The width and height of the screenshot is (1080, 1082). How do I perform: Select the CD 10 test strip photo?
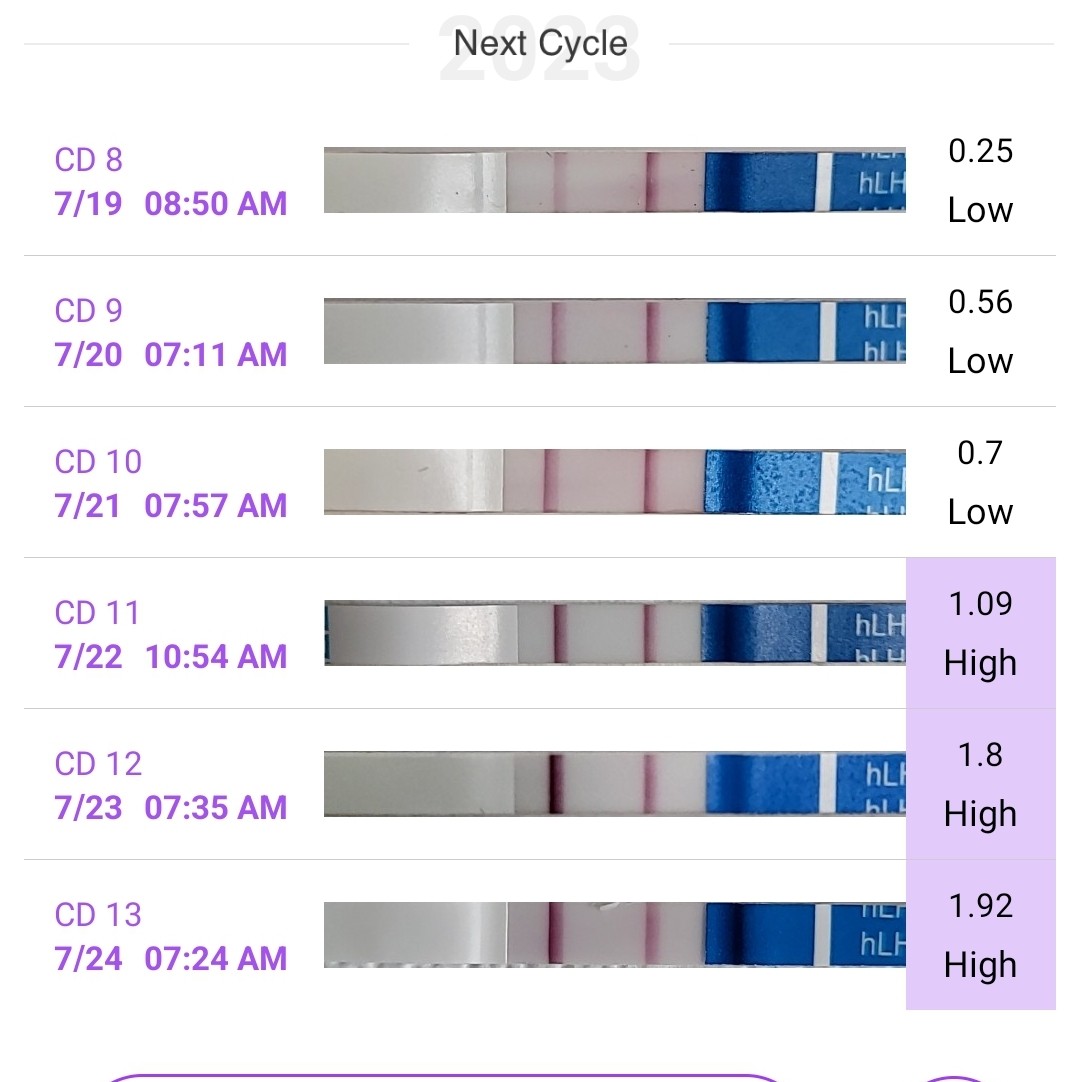[x=614, y=482]
